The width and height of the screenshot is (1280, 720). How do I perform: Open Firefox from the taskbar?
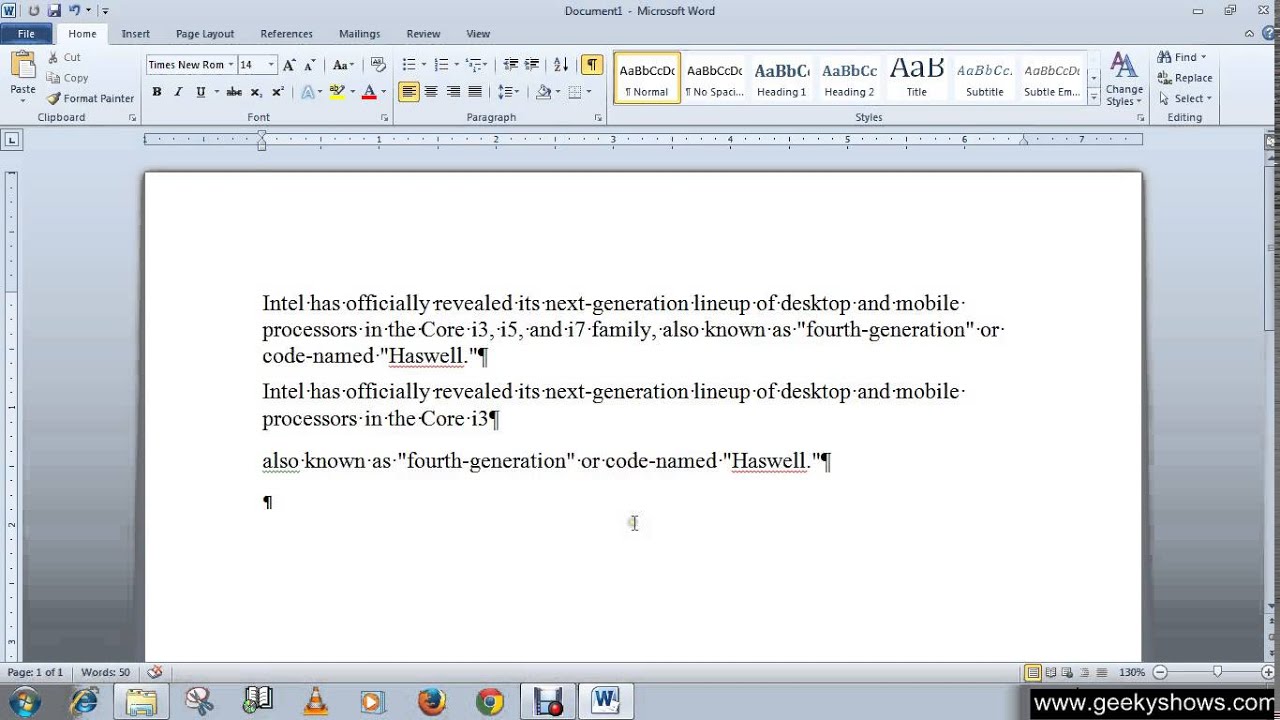(x=432, y=701)
